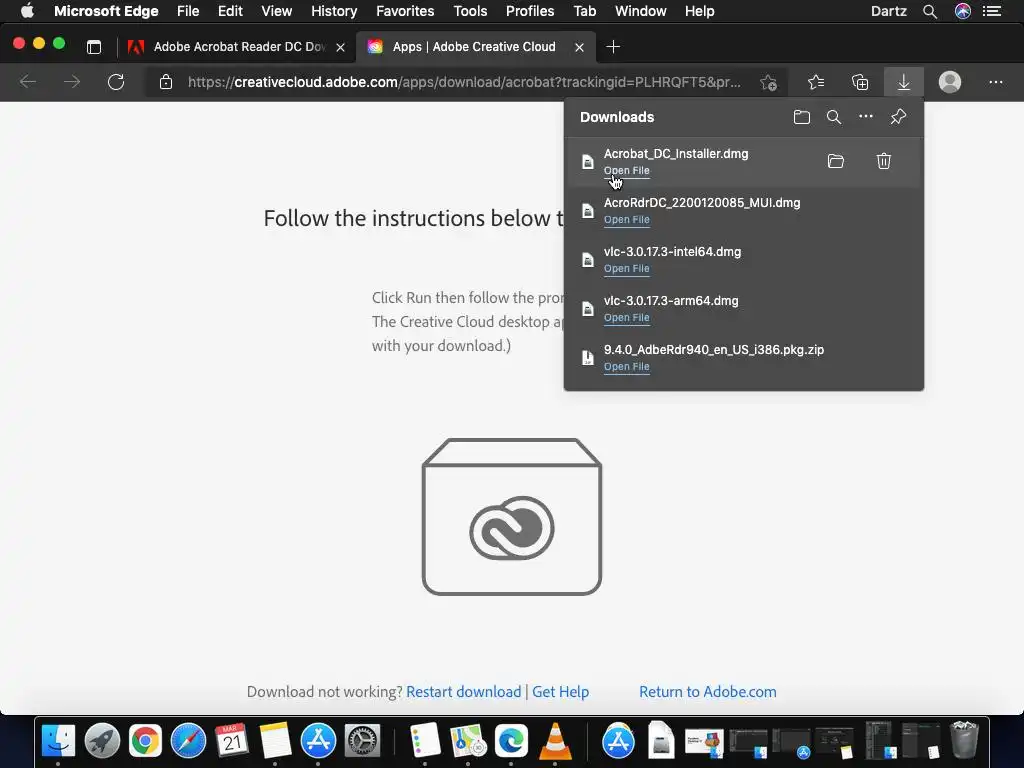Image resolution: width=1024 pixels, height=768 pixels.
Task: Open More options in Downloads panel
Action: (x=865, y=117)
